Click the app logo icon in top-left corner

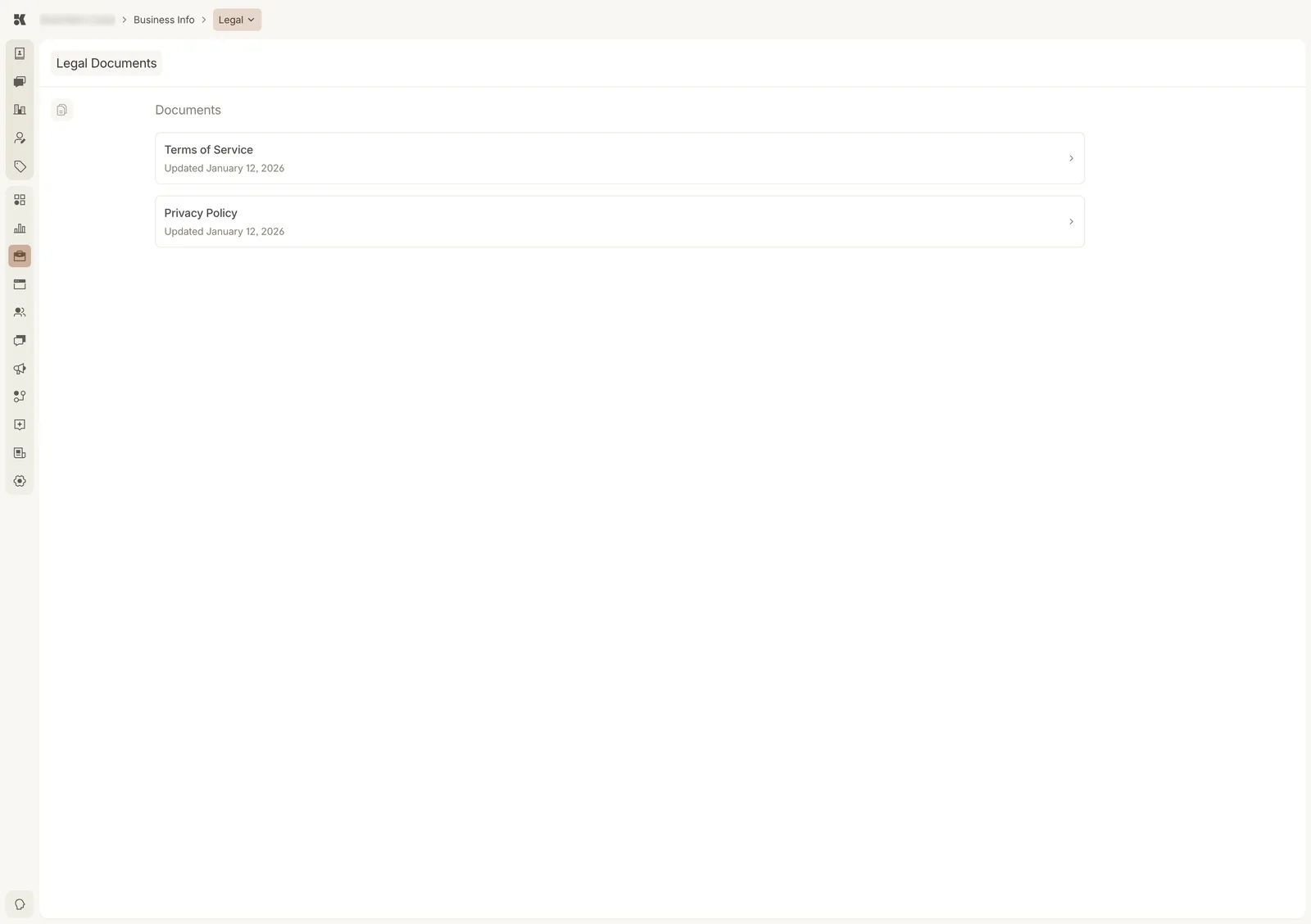[20, 20]
